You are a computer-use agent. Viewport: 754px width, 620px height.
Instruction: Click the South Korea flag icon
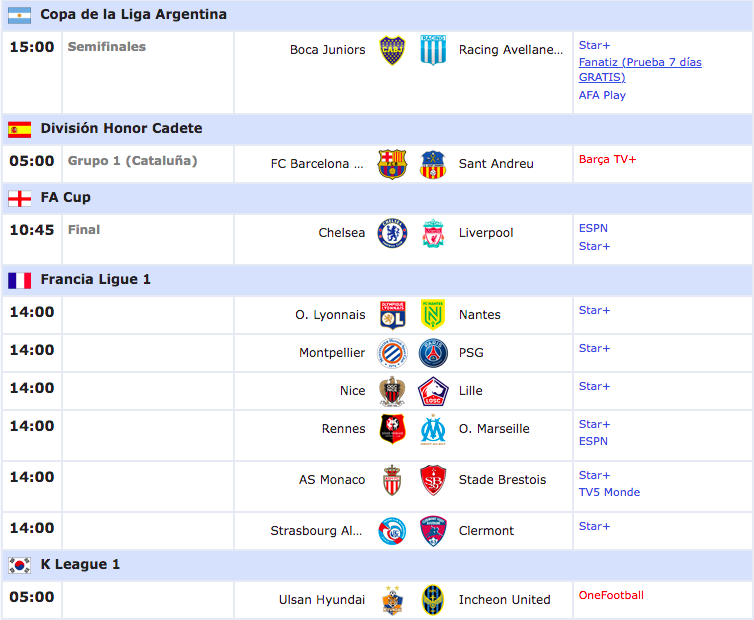20,565
